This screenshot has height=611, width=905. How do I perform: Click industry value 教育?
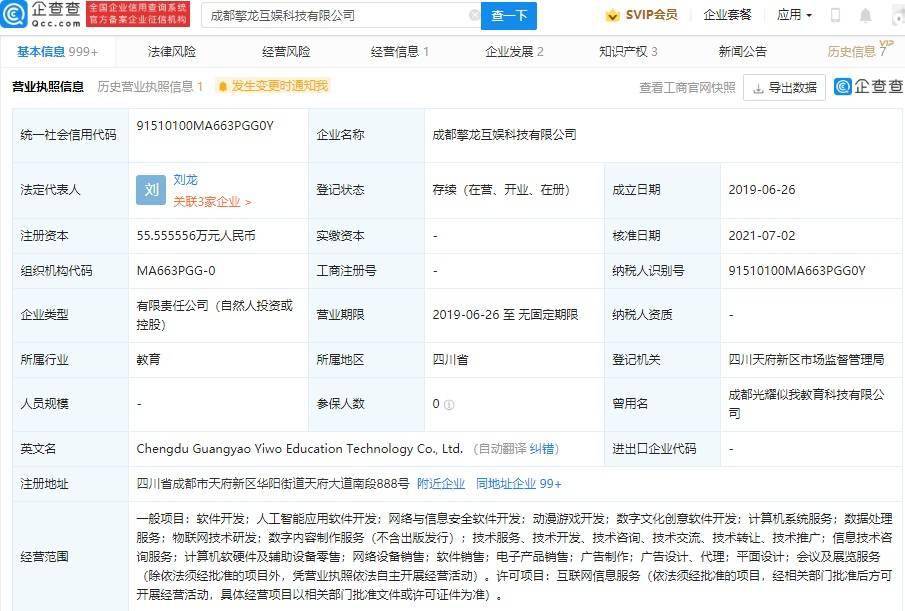[x=148, y=359]
